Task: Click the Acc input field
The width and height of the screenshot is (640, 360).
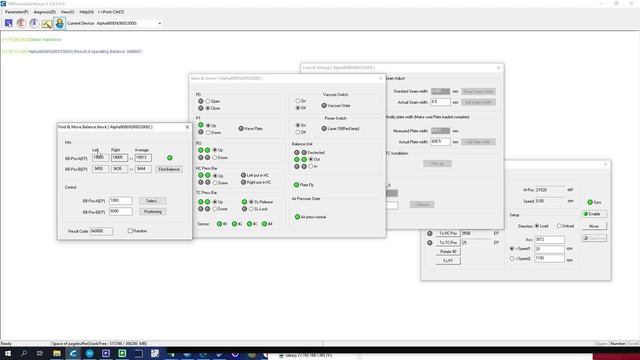Action: (549, 240)
